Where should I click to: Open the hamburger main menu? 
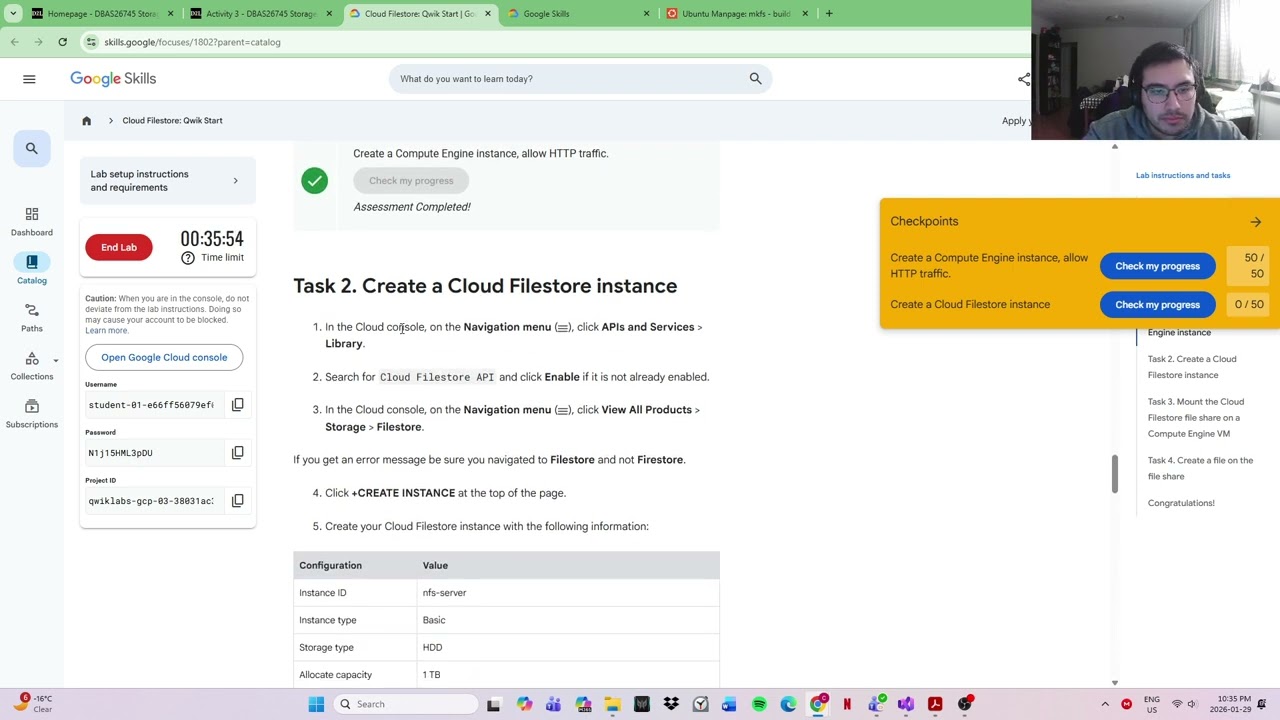click(29, 79)
